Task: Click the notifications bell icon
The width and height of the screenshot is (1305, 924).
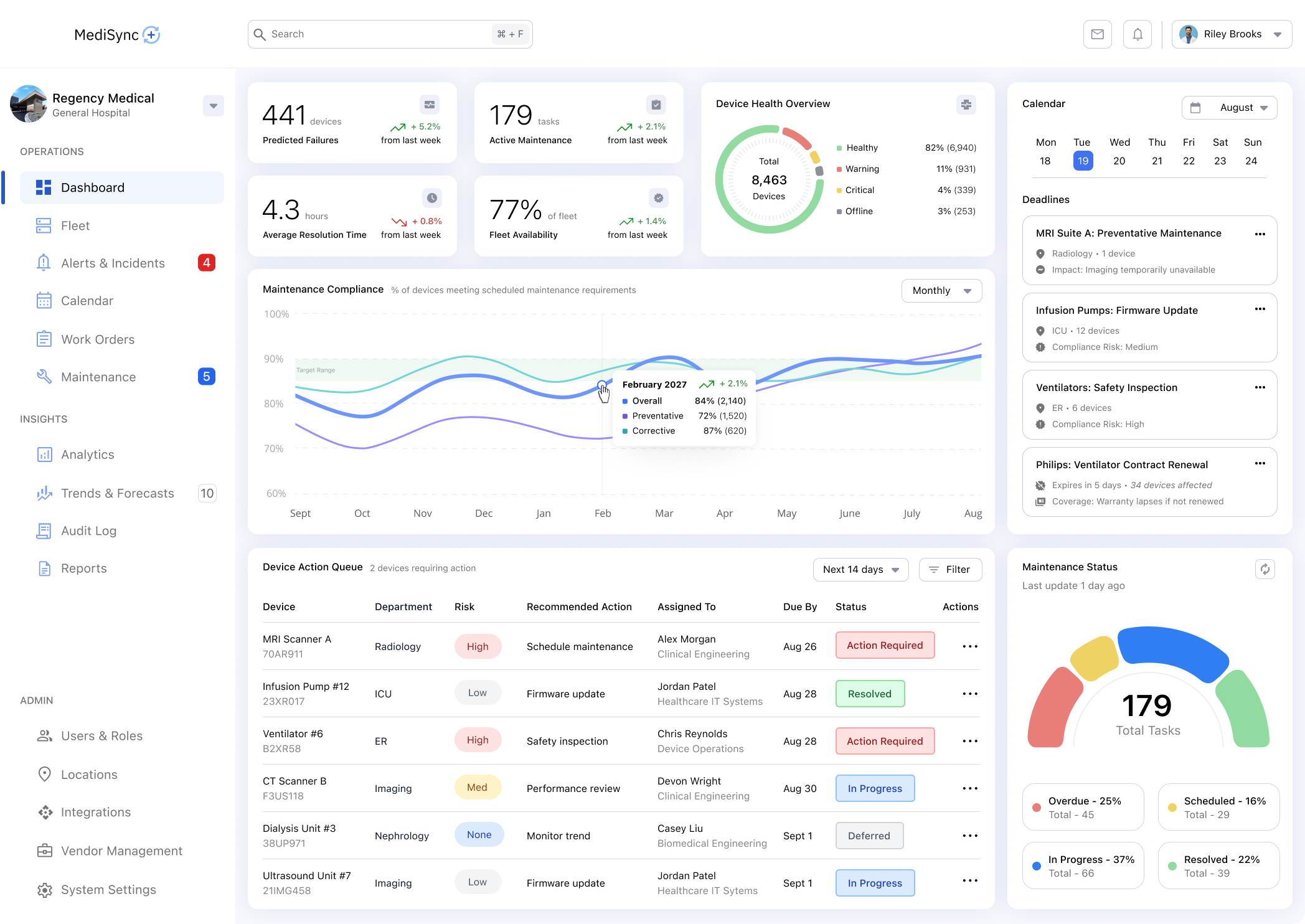Action: tap(1137, 34)
